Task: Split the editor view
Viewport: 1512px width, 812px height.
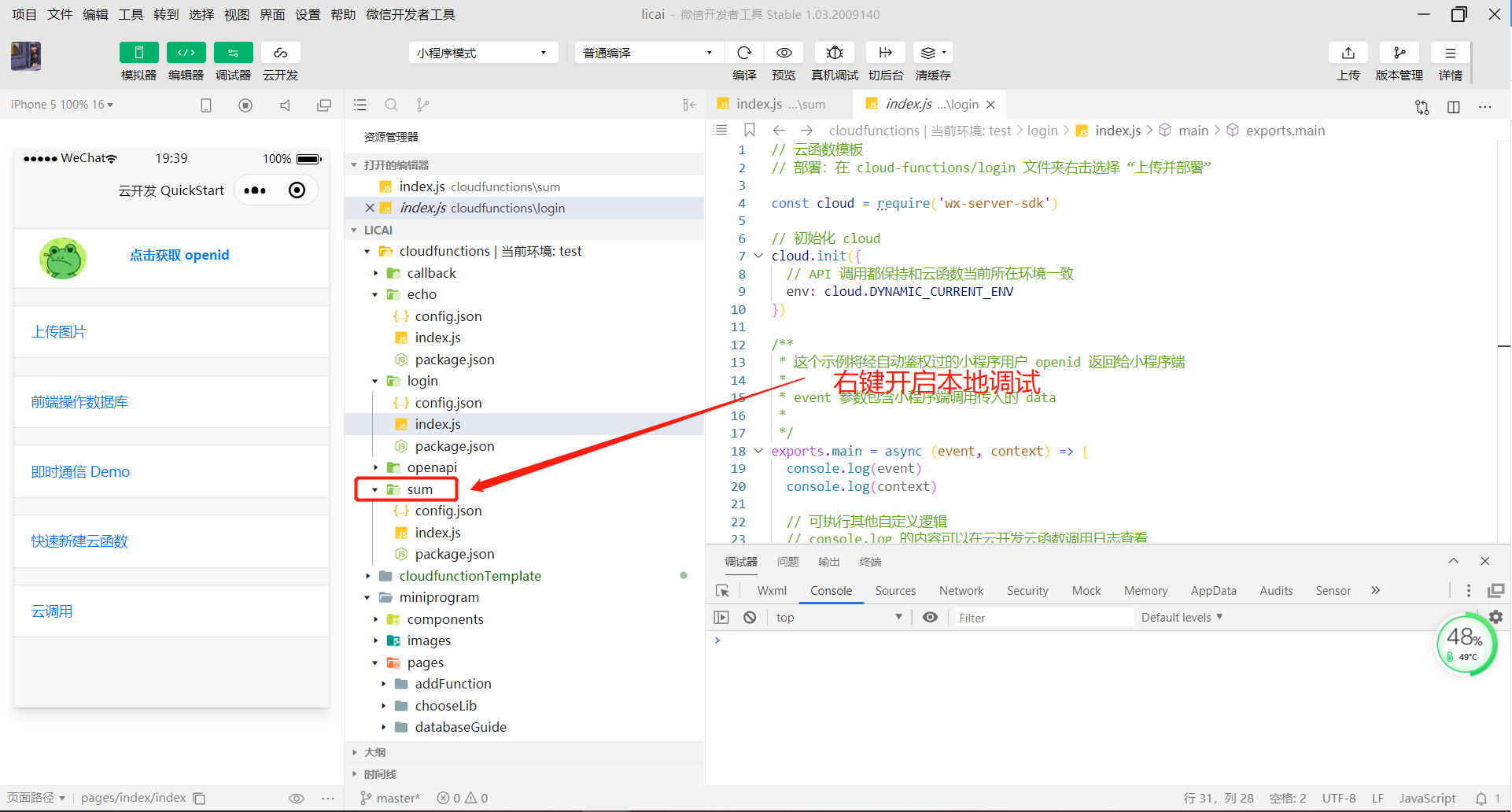Action: click(x=1454, y=107)
